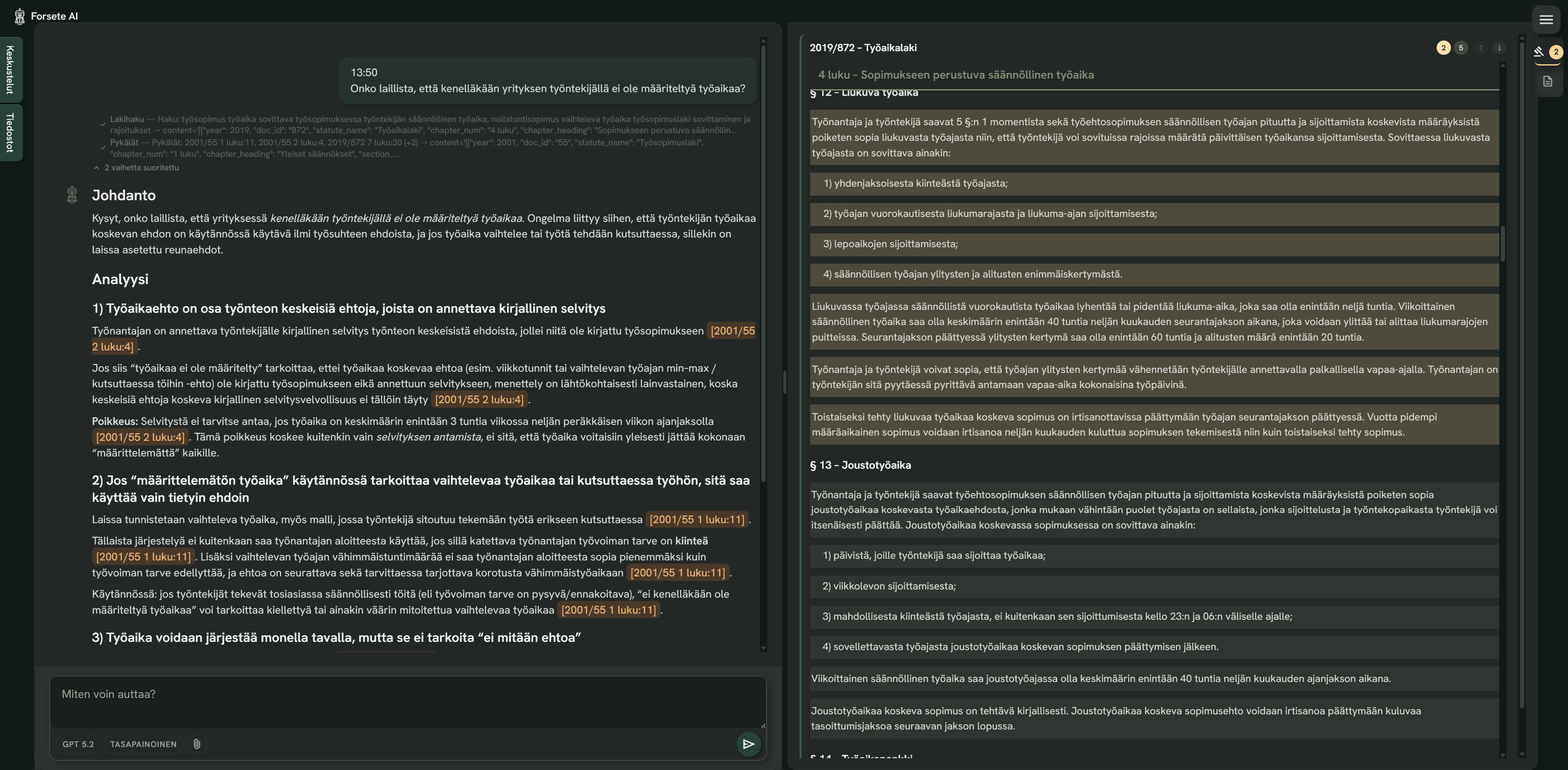Open citation [2001/55 1 luku:11] after "vähimmäistyöaikaan"
1568x770 pixels.
[x=678, y=573]
